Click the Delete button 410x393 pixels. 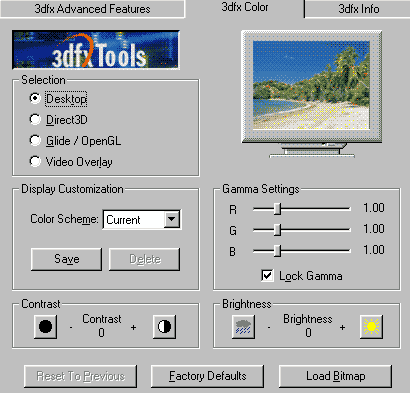point(145,259)
